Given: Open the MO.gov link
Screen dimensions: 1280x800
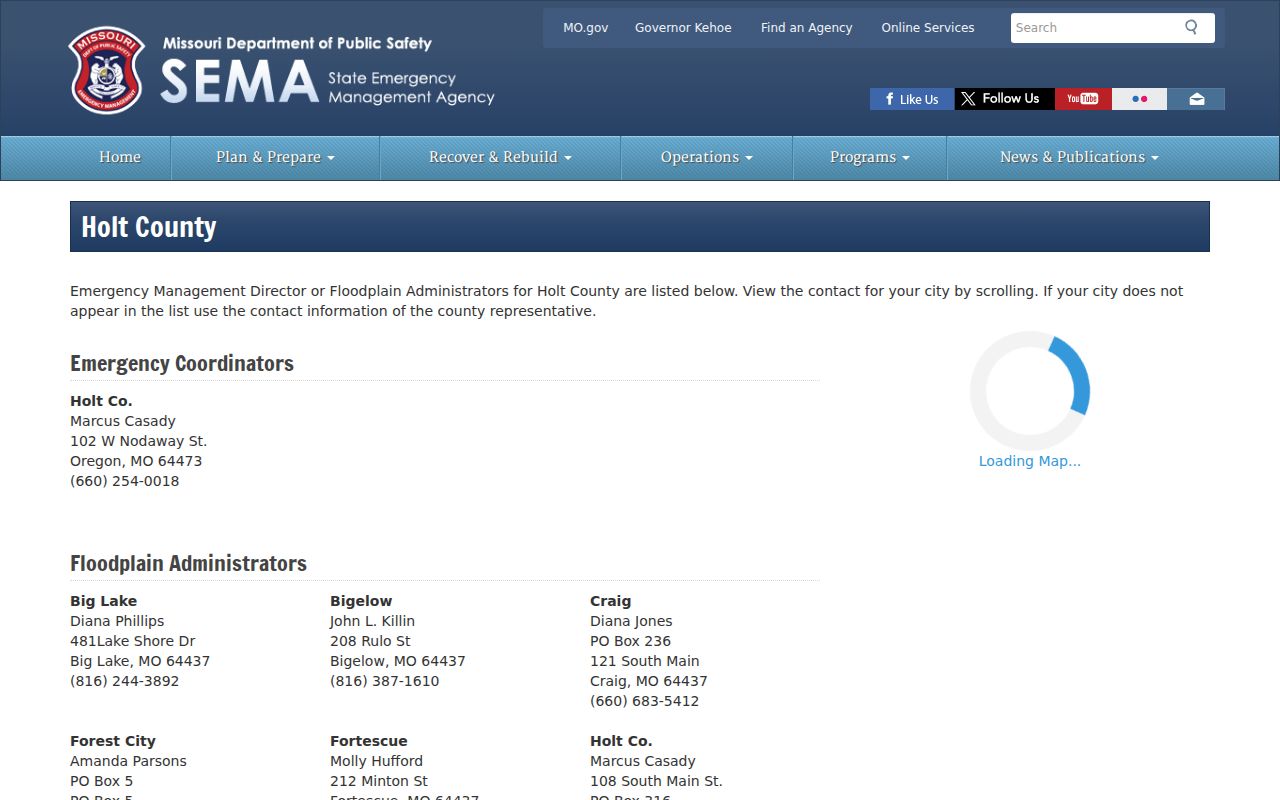Looking at the screenshot, I should pyautogui.click(x=586, y=28).
